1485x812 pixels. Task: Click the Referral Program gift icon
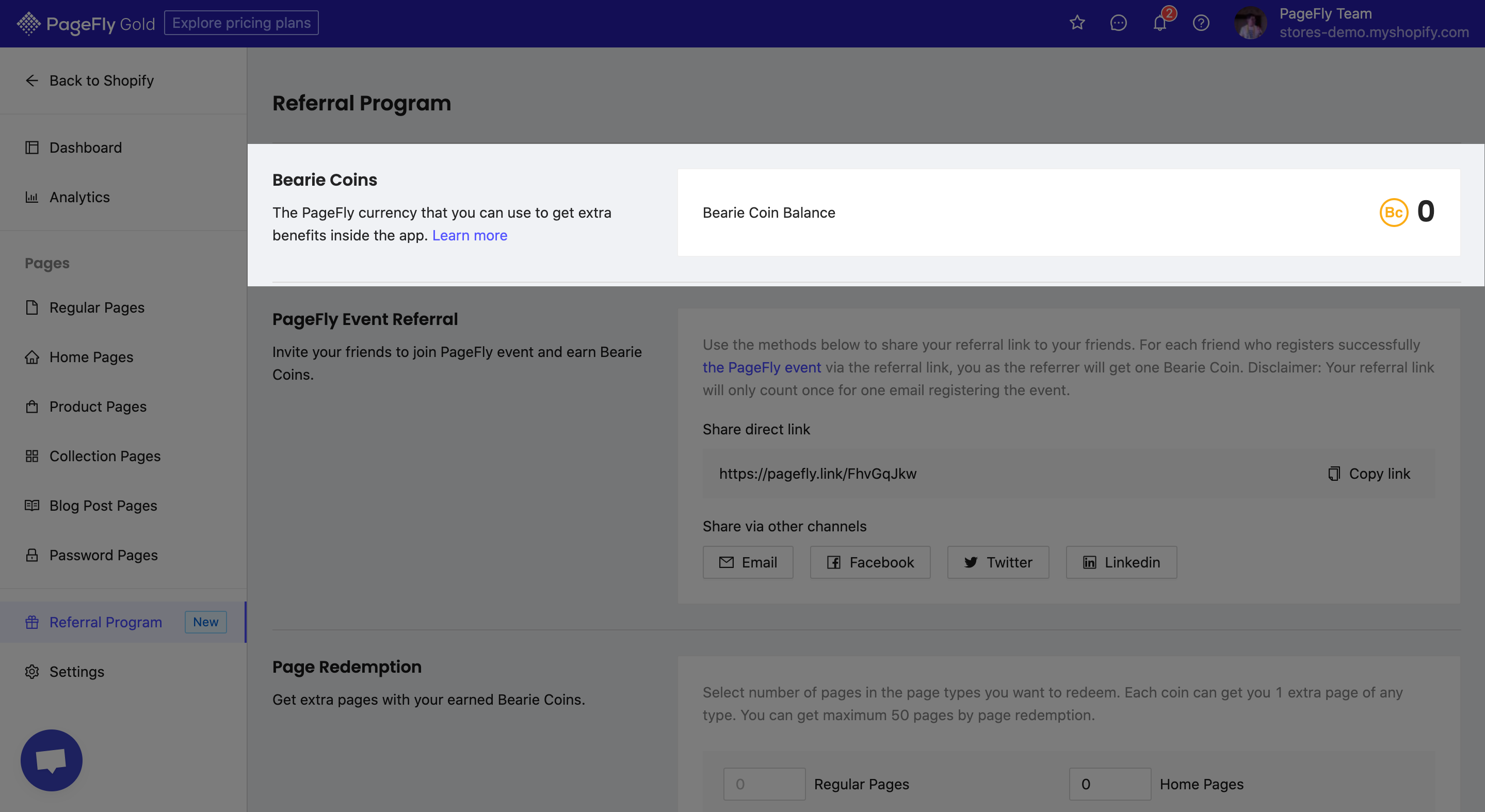point(31,622)
